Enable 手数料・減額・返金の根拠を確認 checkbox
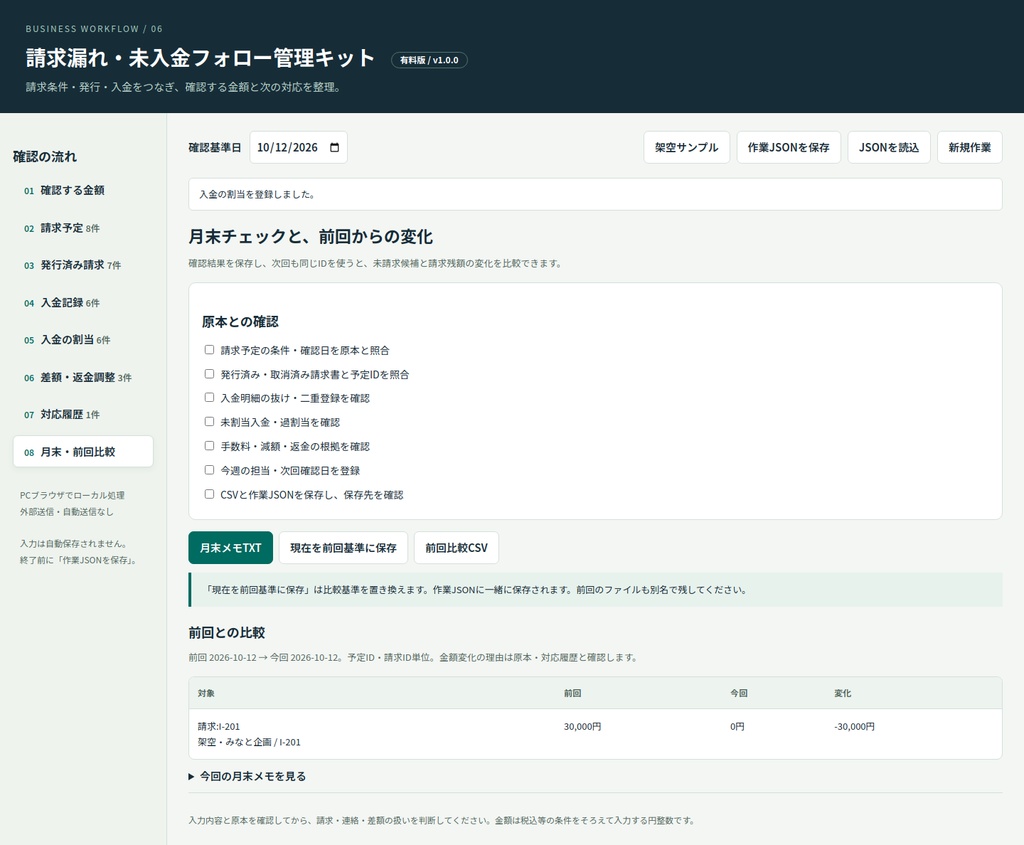 point(209,446)
